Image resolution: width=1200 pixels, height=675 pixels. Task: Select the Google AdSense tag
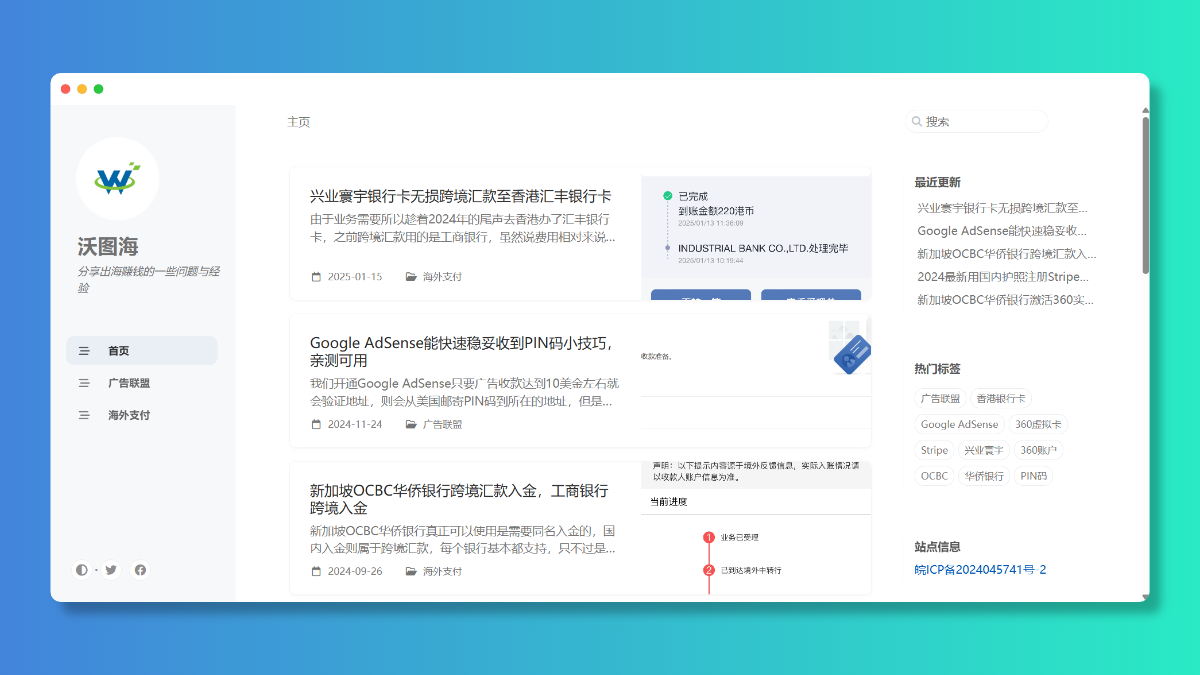point(959,424)
